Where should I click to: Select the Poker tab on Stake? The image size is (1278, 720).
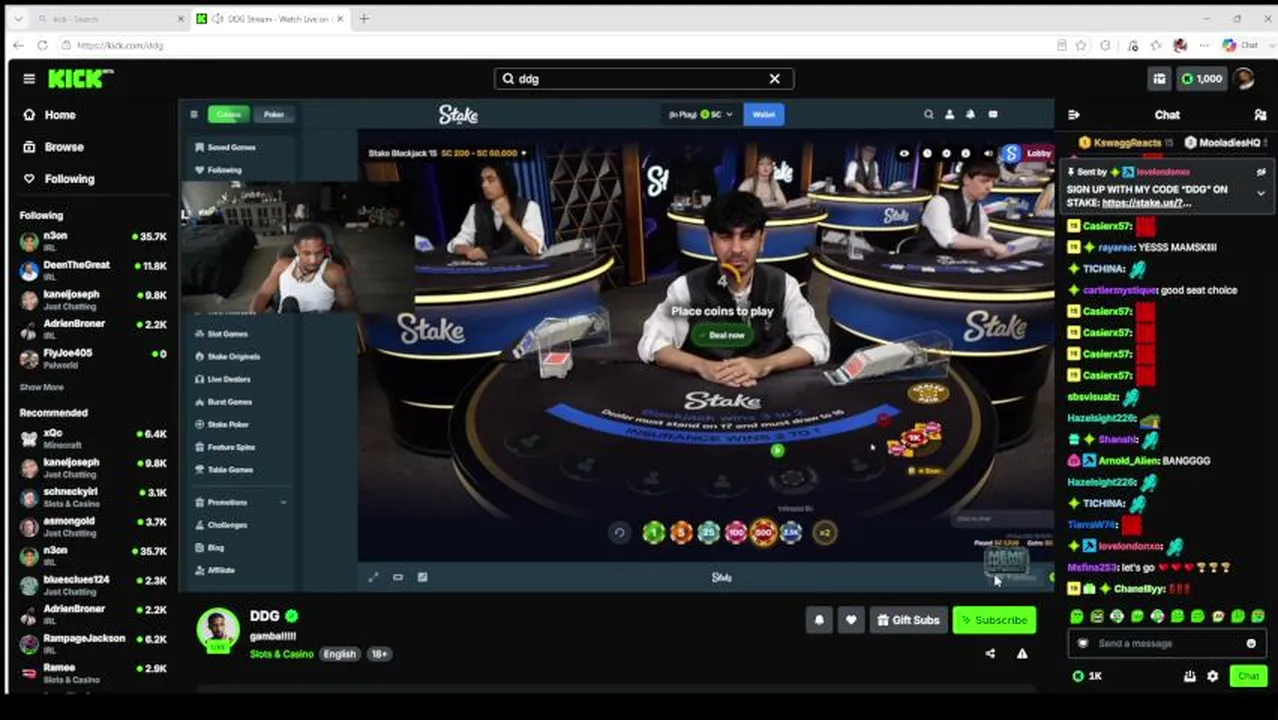[x=274, y=115]
